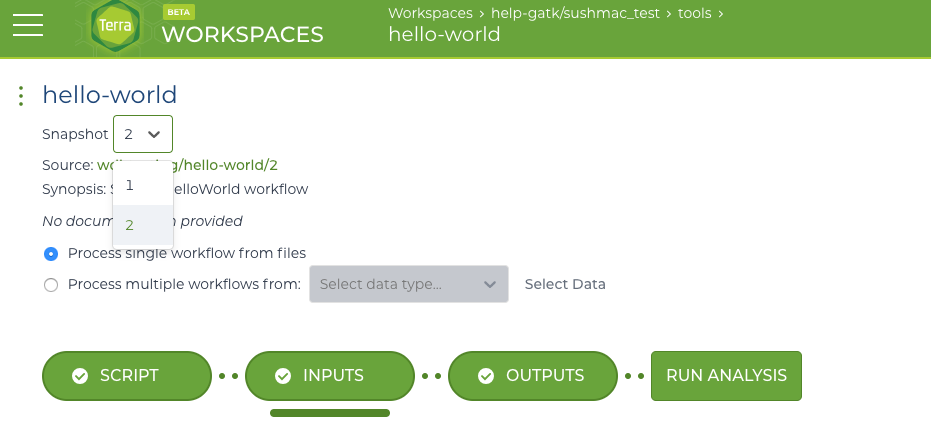Click the Terra hexagon logo

coord(116,26)
